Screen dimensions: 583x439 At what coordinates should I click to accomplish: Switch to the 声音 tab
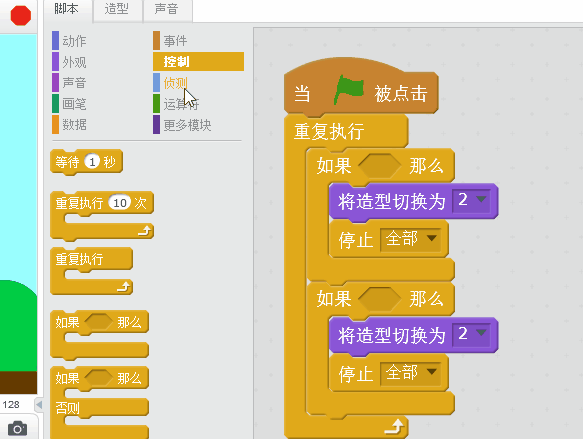[x=167, y=9]
